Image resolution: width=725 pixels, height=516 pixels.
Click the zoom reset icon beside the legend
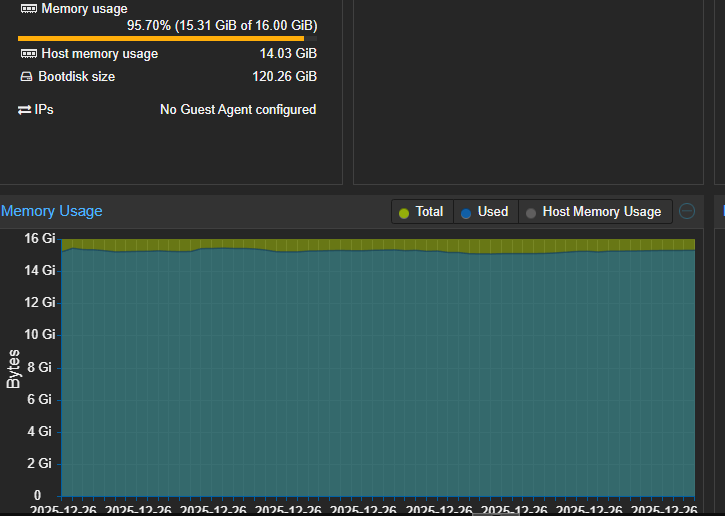pos(687,211)
